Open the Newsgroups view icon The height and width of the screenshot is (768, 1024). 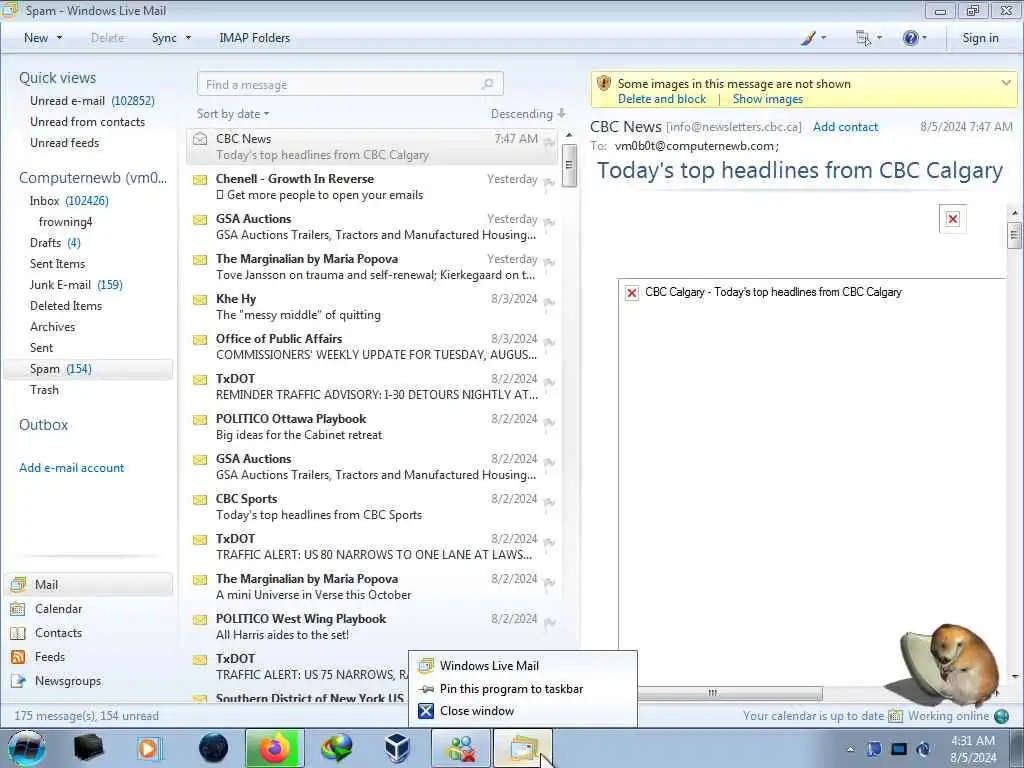(18, 681)
